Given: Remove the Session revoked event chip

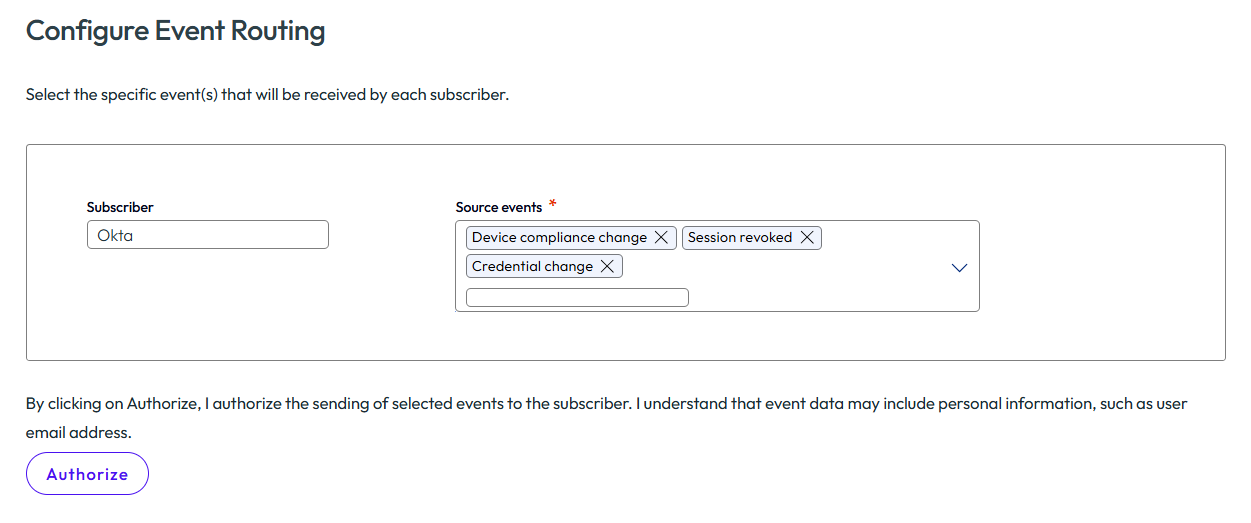Looking at the screenshot, I should tap(806, 238).
